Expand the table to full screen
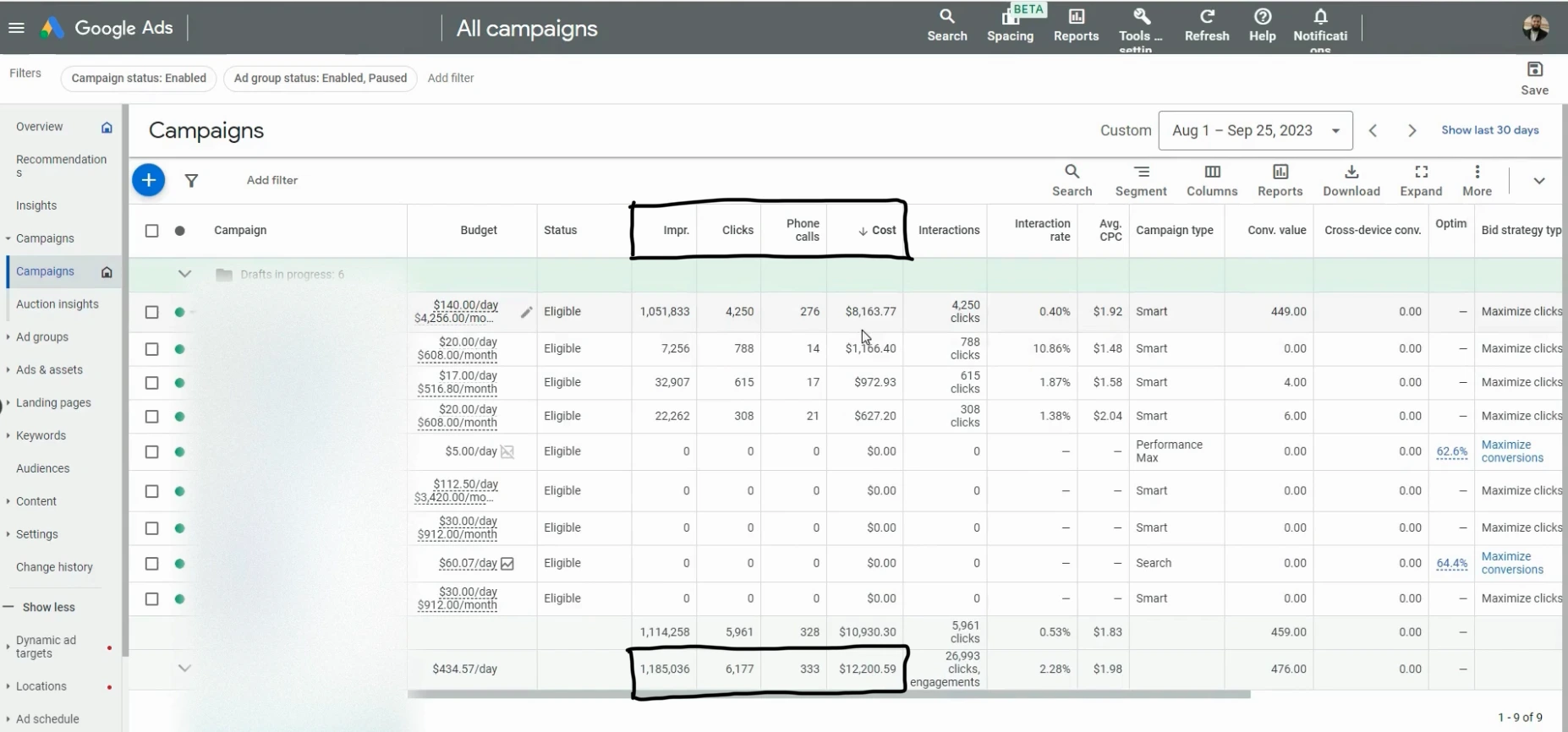The width and height of the screenshot is (1568, 732). (x=1421, y=181)
